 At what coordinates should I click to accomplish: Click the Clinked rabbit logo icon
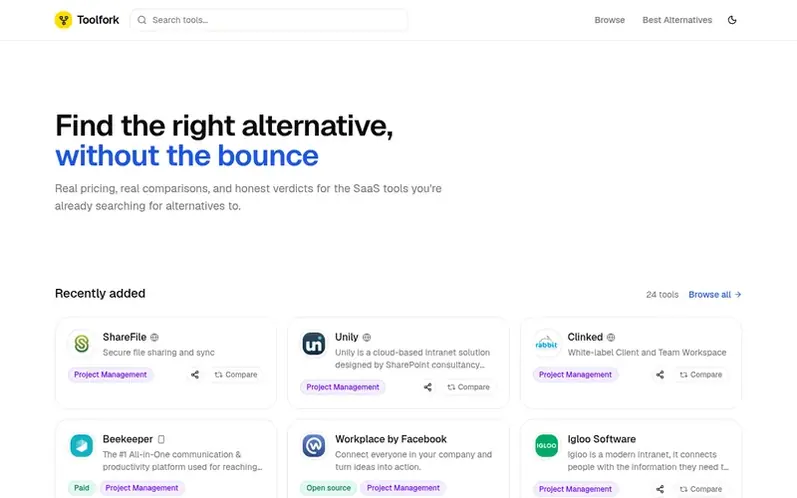pyautogui.click(x=546, y=344)
